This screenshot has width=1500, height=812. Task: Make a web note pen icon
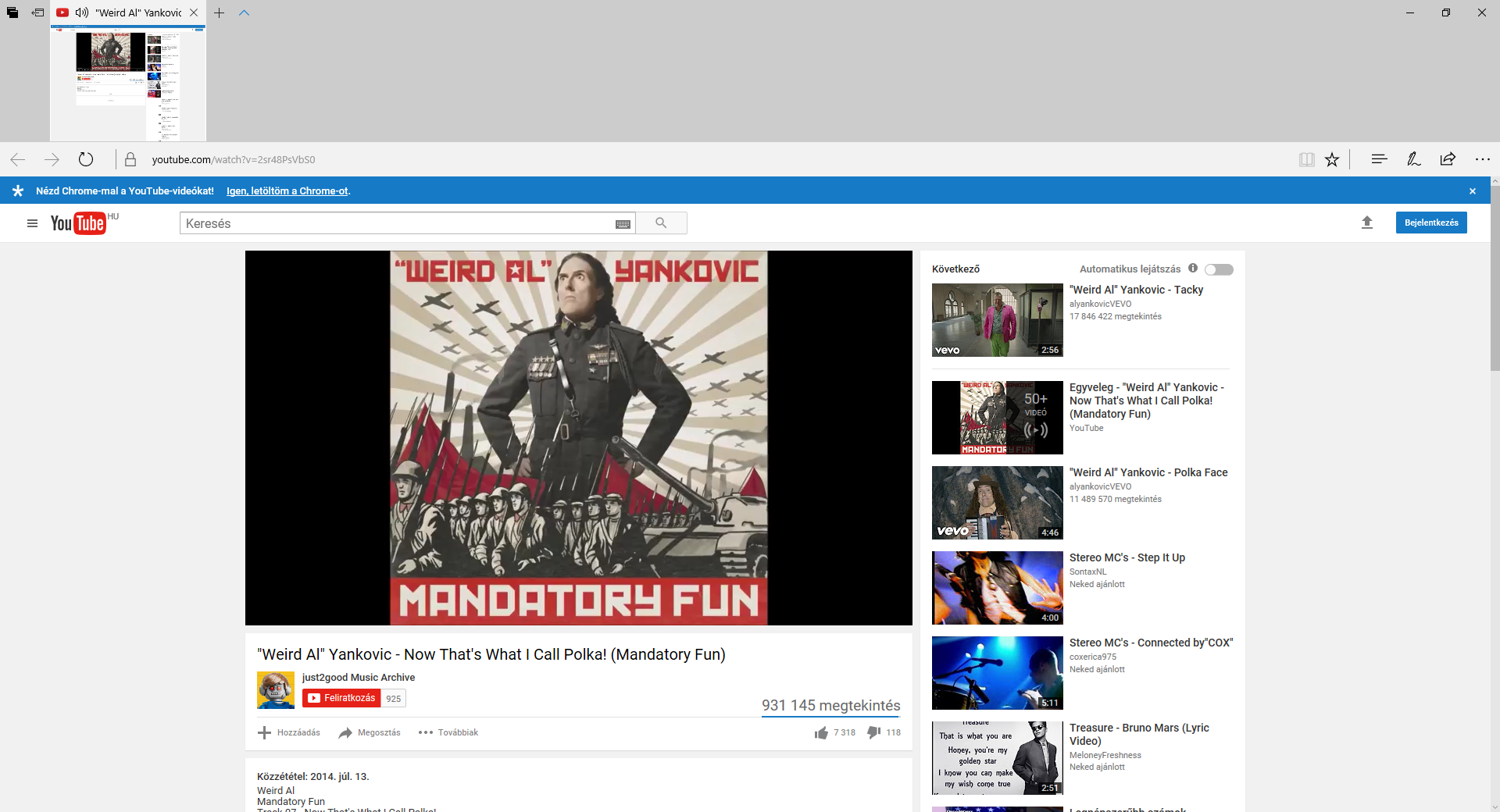pos(1413,159)
